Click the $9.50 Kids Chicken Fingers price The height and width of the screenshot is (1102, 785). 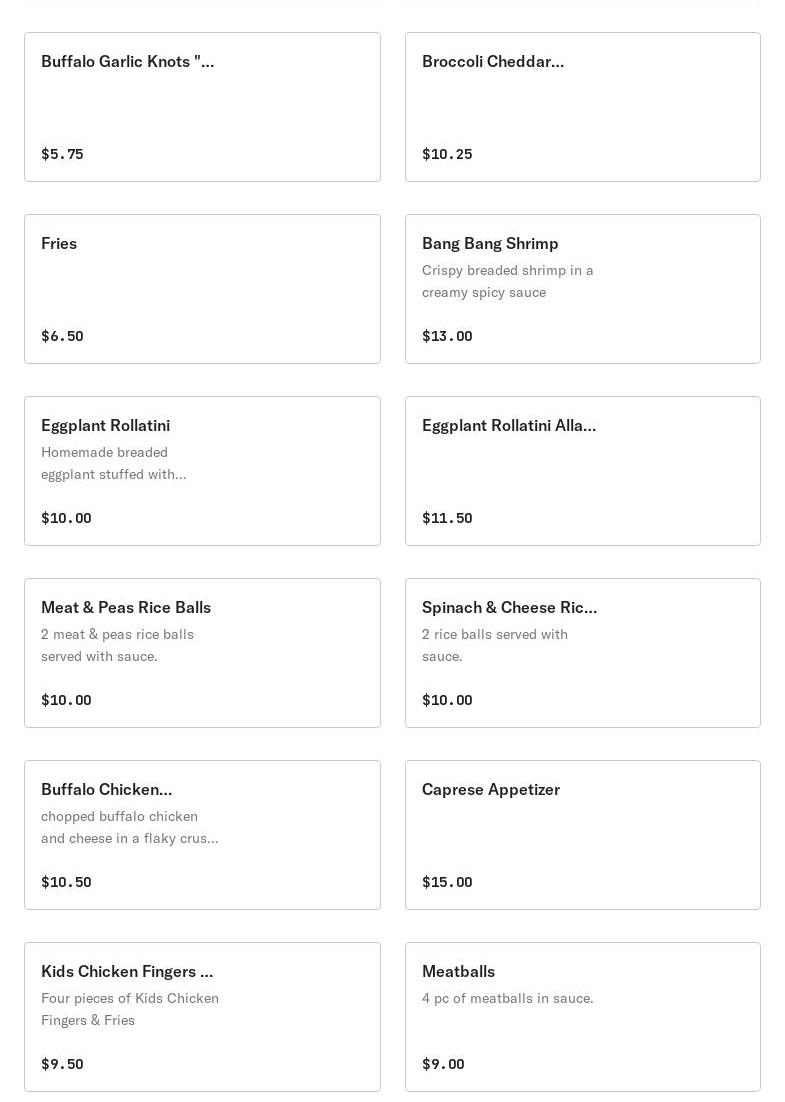point(62,1064)
